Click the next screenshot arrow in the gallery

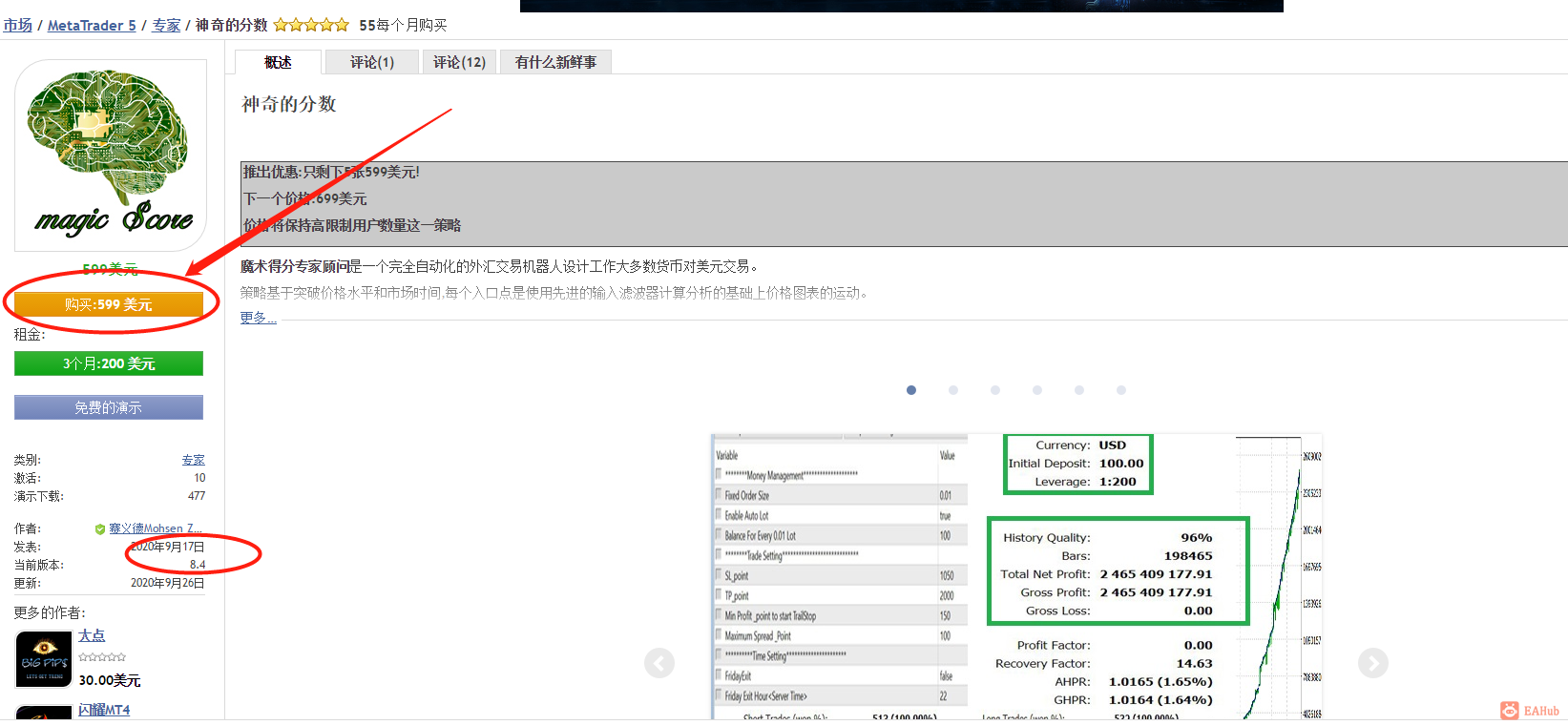pyautogui.click(x=1373, y=663)
